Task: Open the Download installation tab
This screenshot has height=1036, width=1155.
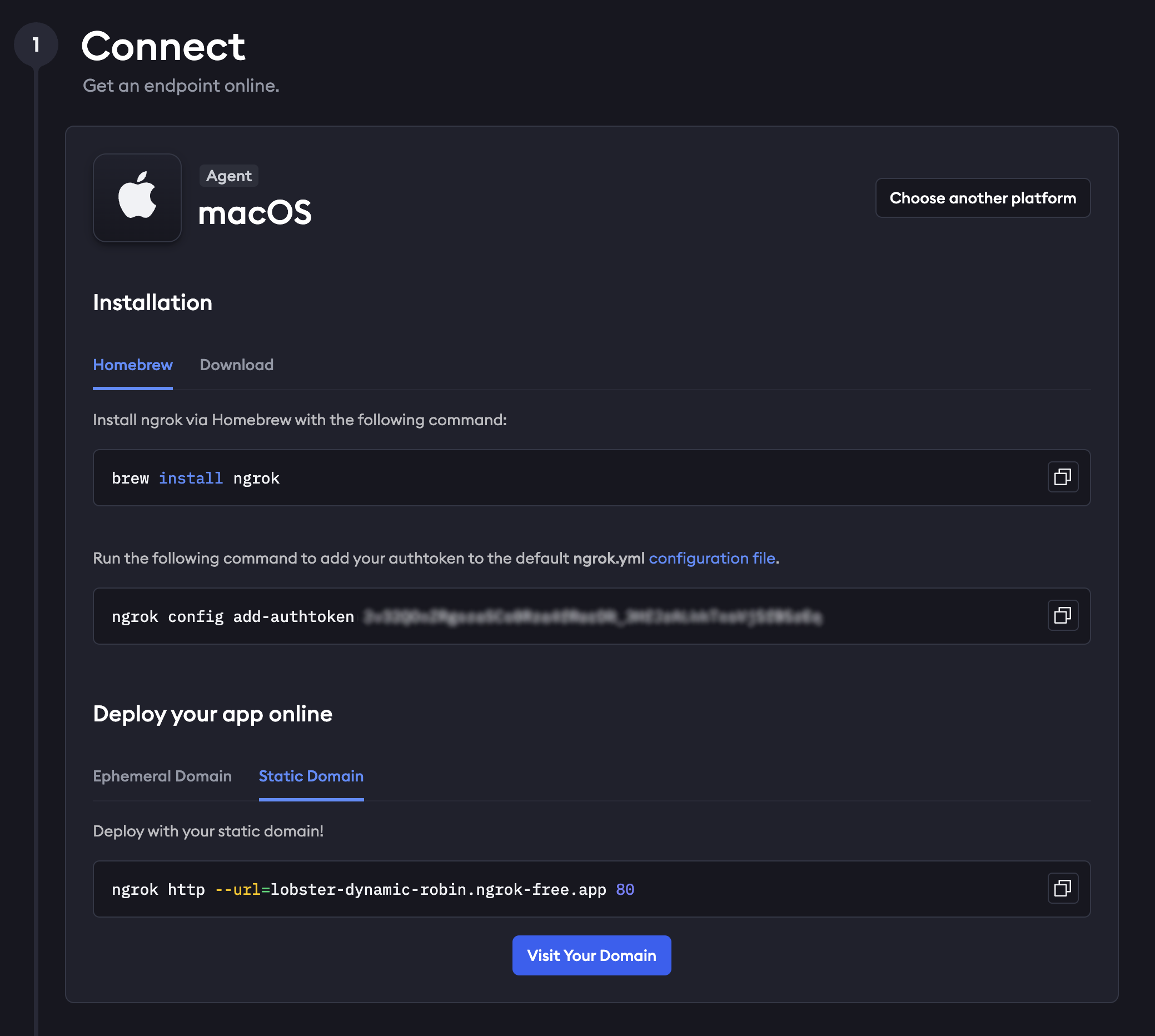Action: pyautogui.click(x=236, y=365)
